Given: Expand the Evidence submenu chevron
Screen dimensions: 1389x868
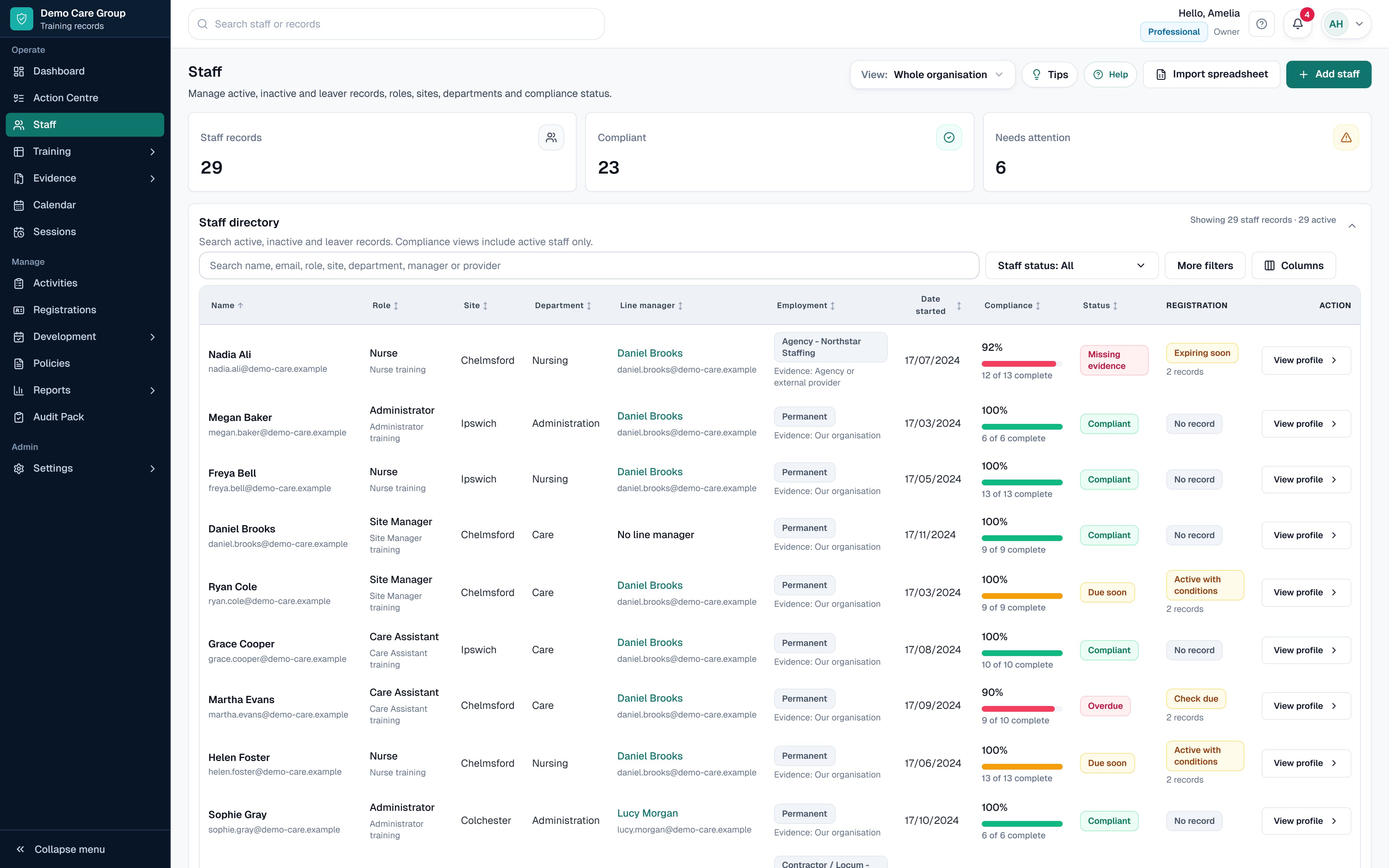Looking at the screenshot, I should pos(153,179).
